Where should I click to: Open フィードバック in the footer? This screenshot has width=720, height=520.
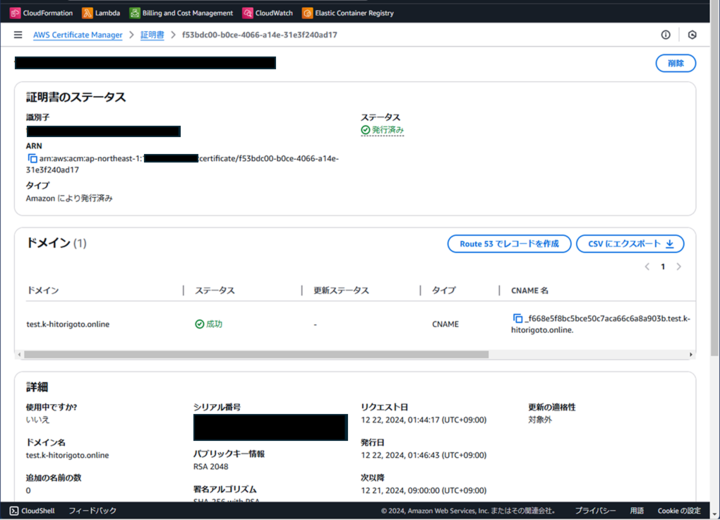[92, 511]
